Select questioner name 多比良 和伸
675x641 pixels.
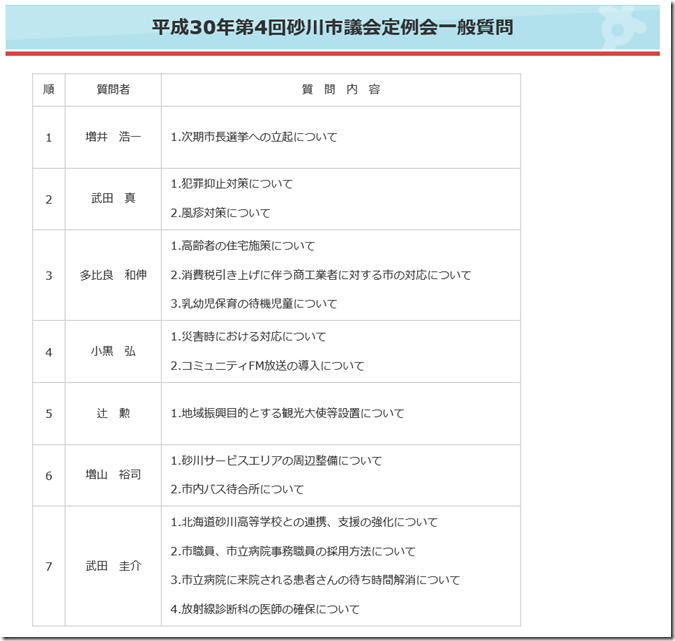(113, 275)
